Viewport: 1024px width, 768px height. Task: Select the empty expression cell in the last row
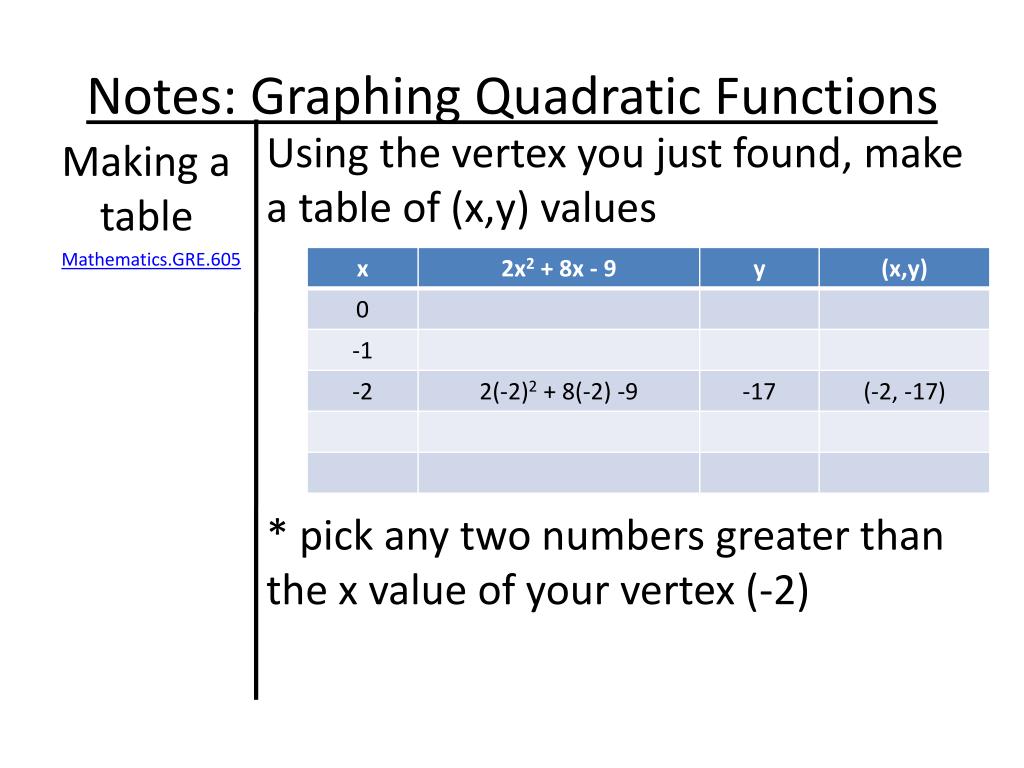pyautogui.click(x=558, y=472)
